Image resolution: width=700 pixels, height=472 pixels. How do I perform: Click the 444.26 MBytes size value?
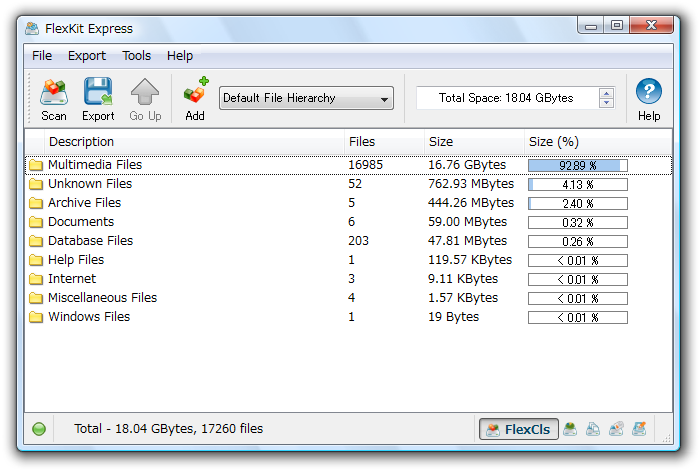point(471,203)
